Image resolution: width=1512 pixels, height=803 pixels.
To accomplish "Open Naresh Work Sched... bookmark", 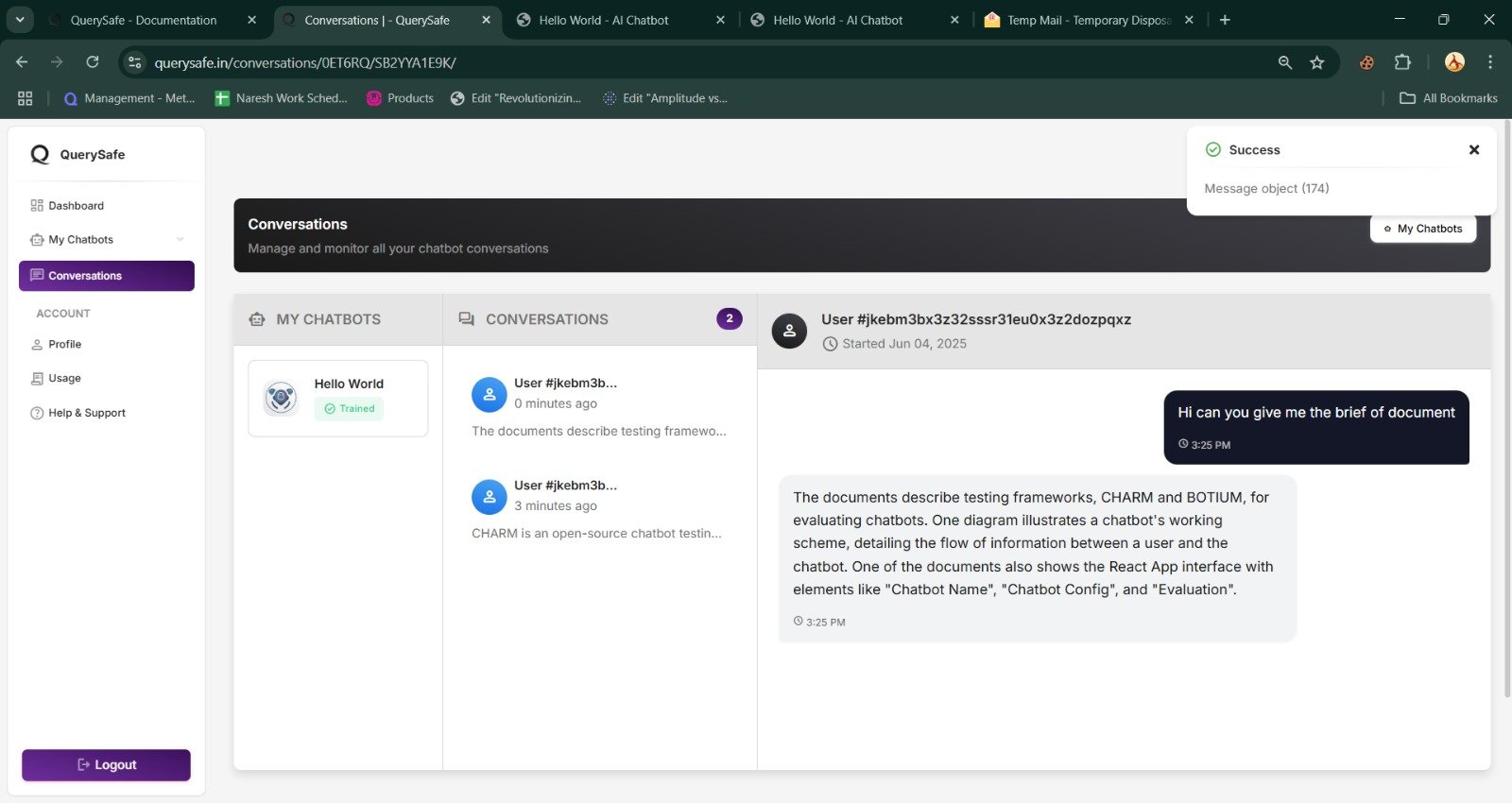I will [x=281, y=98].
